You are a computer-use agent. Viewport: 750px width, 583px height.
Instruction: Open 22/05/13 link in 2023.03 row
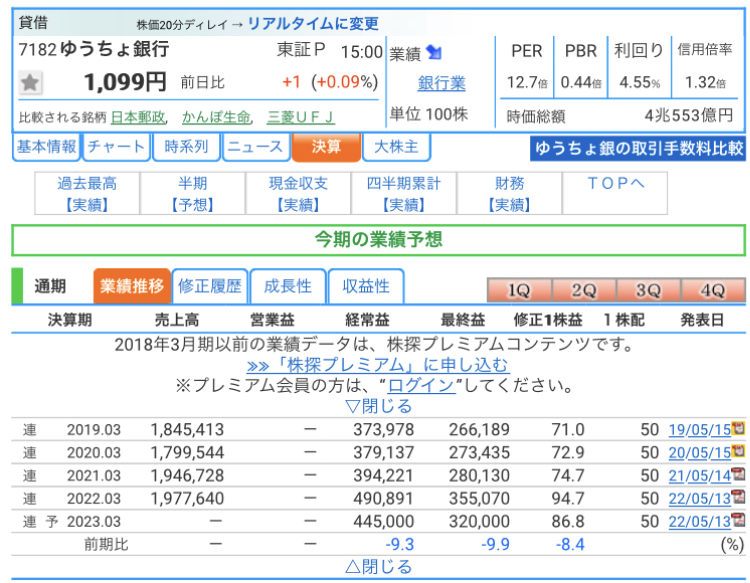[x=700, y=522]
